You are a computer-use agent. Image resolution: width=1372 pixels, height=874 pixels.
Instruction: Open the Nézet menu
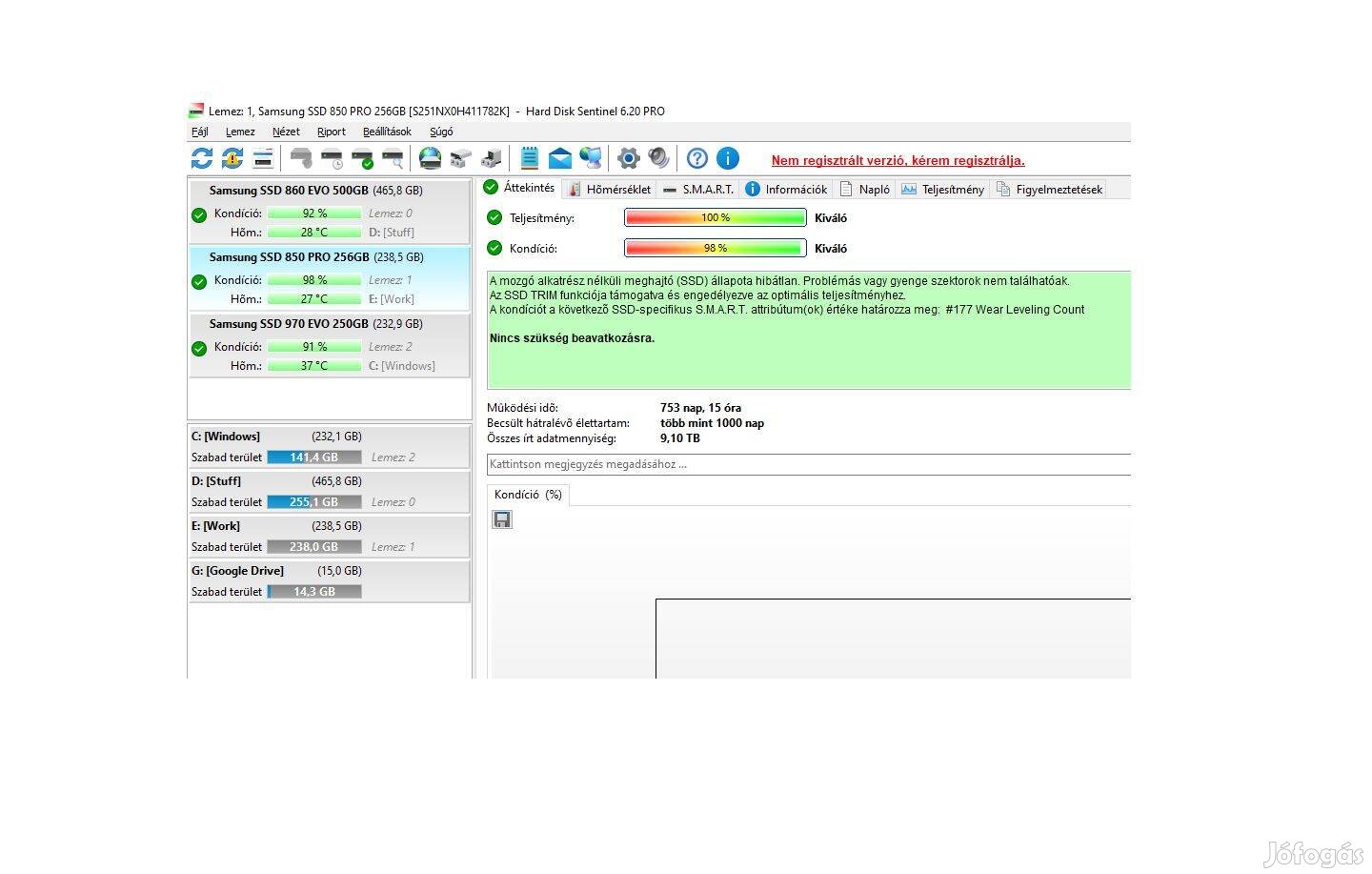286,132
